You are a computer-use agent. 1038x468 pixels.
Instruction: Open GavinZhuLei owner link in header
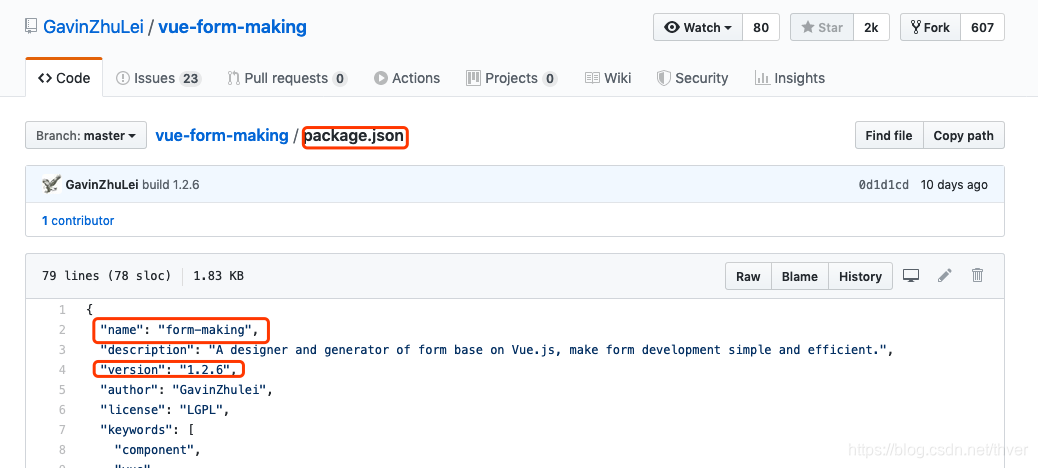coord(93,27)
